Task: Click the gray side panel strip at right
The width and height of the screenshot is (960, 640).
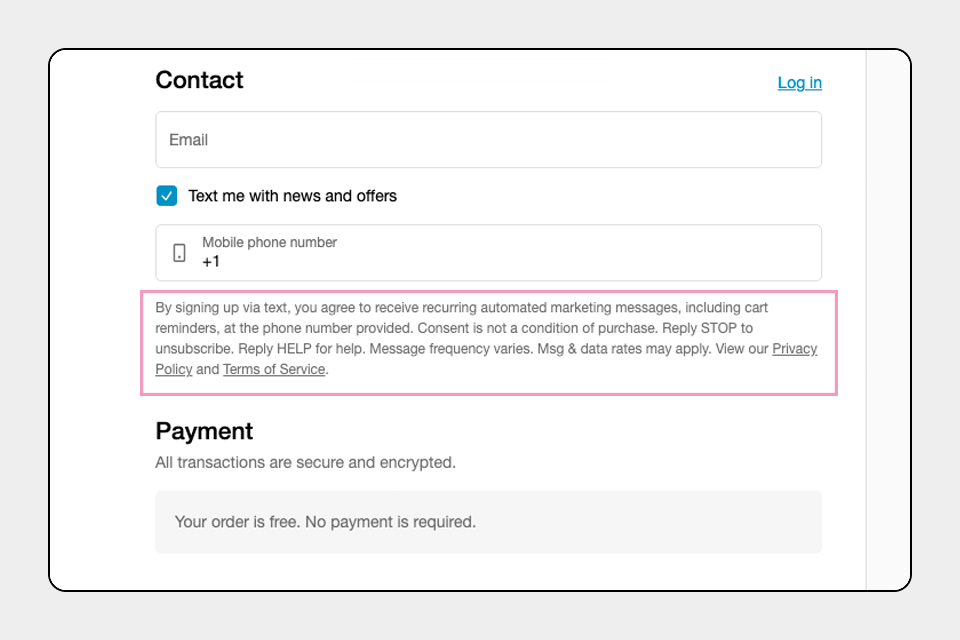Action: click(x=888, y=320)
